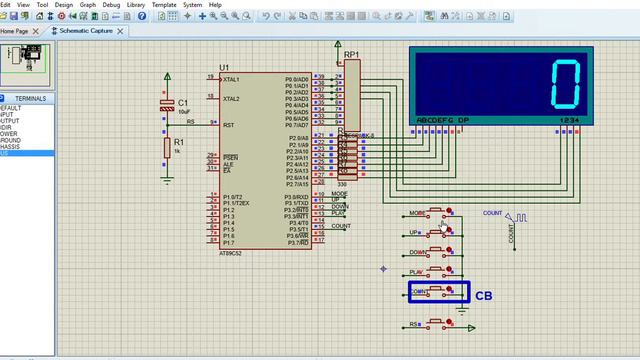Open the Project Notes toolbar icon

pos(127,16)
